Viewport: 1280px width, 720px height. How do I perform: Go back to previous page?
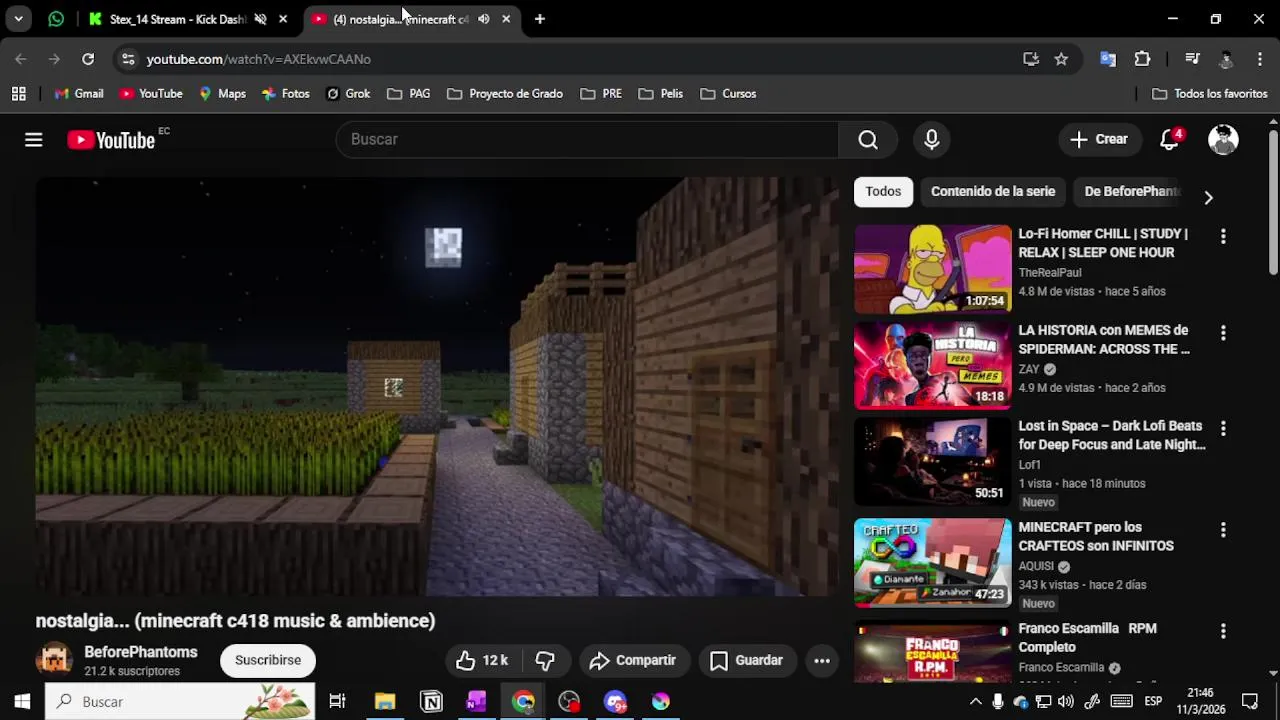[21, 59]
